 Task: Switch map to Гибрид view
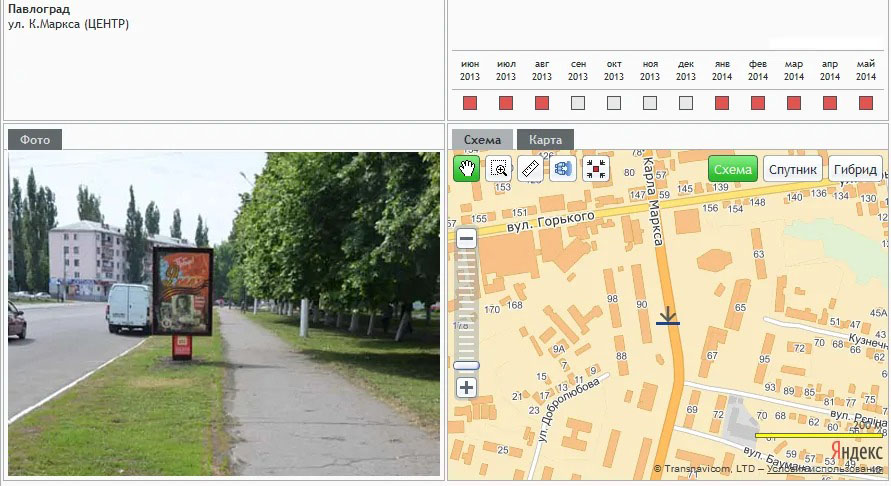[x=855, y=169]
